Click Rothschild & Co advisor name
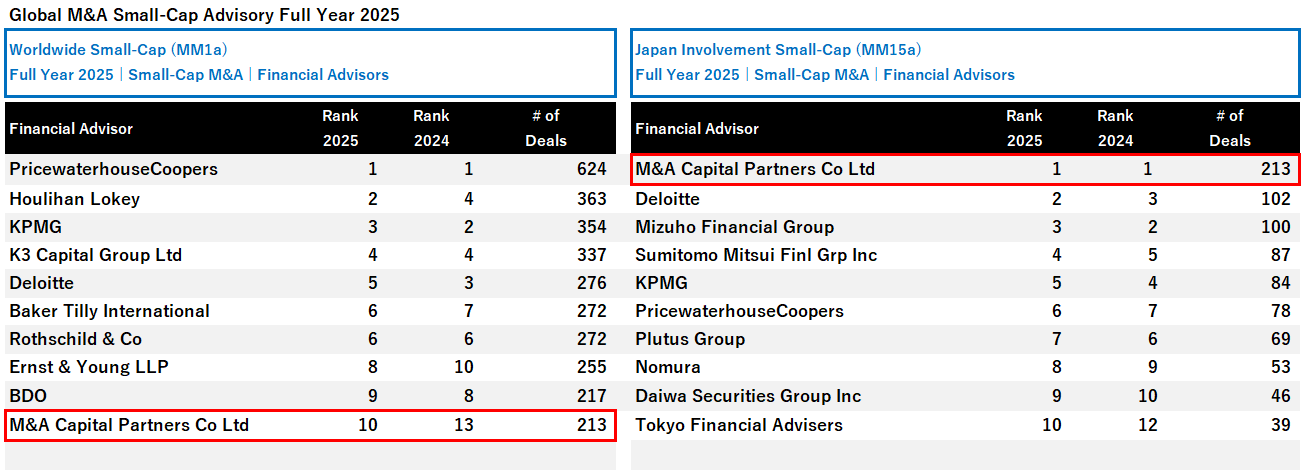 (x=76, y=339)
